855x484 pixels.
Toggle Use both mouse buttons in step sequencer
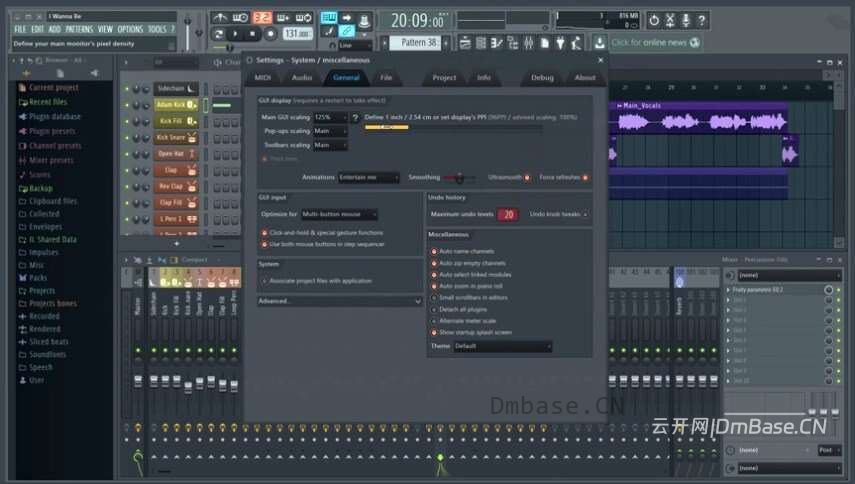coord(264,245)
